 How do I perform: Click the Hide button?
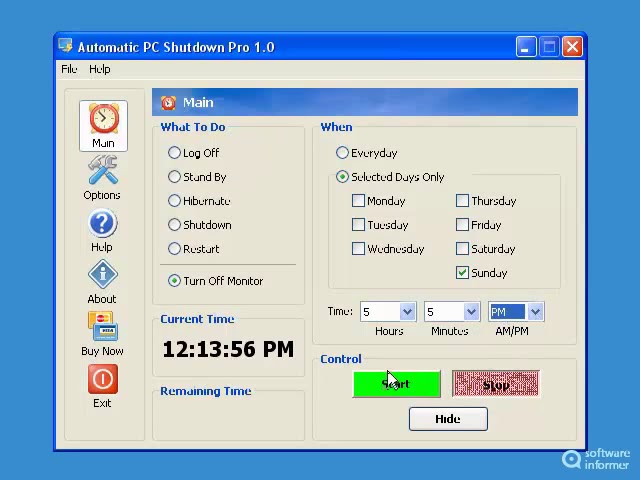pos(448,419)
